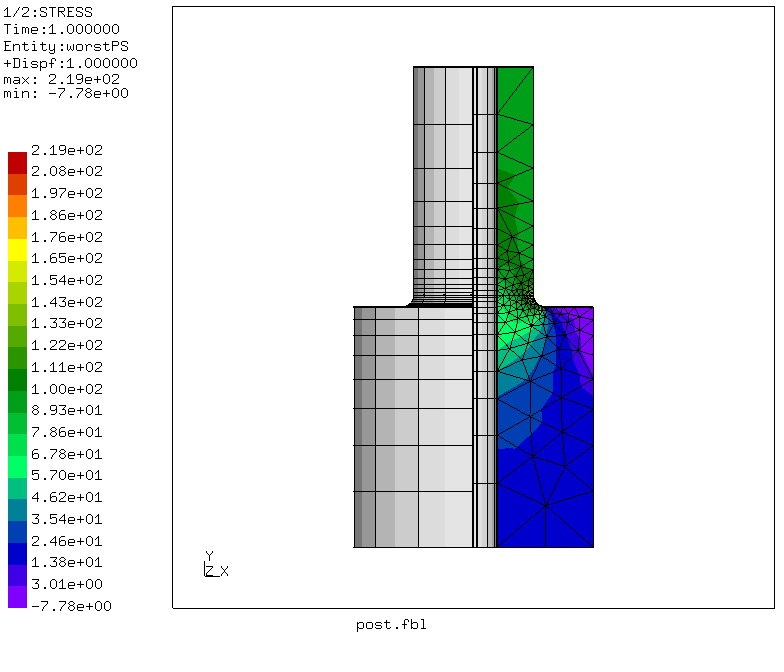Viewport: 784px width, 672px height.
Task: Click the 'max: 2.19e+02' value
Action: [x=62, y=79]
